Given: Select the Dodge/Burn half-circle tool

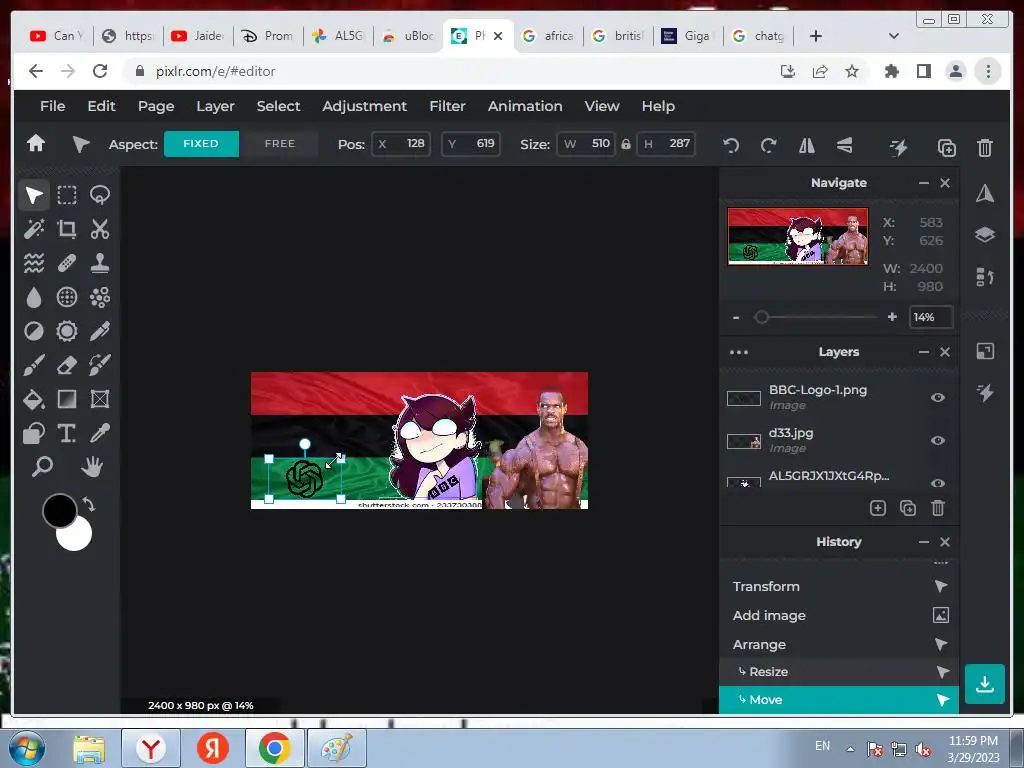Looking at the screenshot, I should point(34,331).
